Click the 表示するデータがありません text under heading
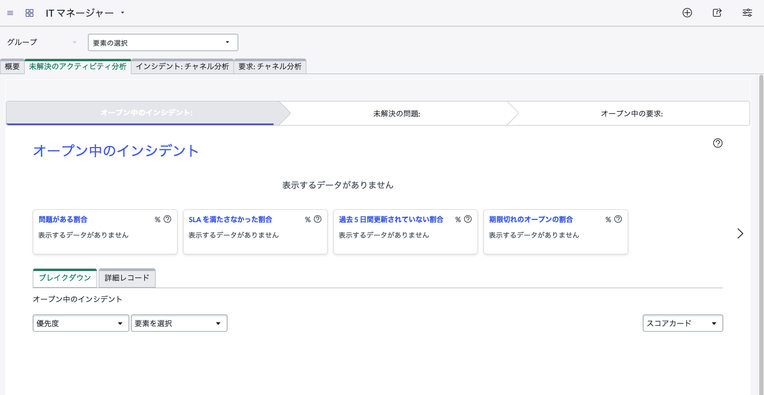The image size is (764, 395). tap(338, 186)
